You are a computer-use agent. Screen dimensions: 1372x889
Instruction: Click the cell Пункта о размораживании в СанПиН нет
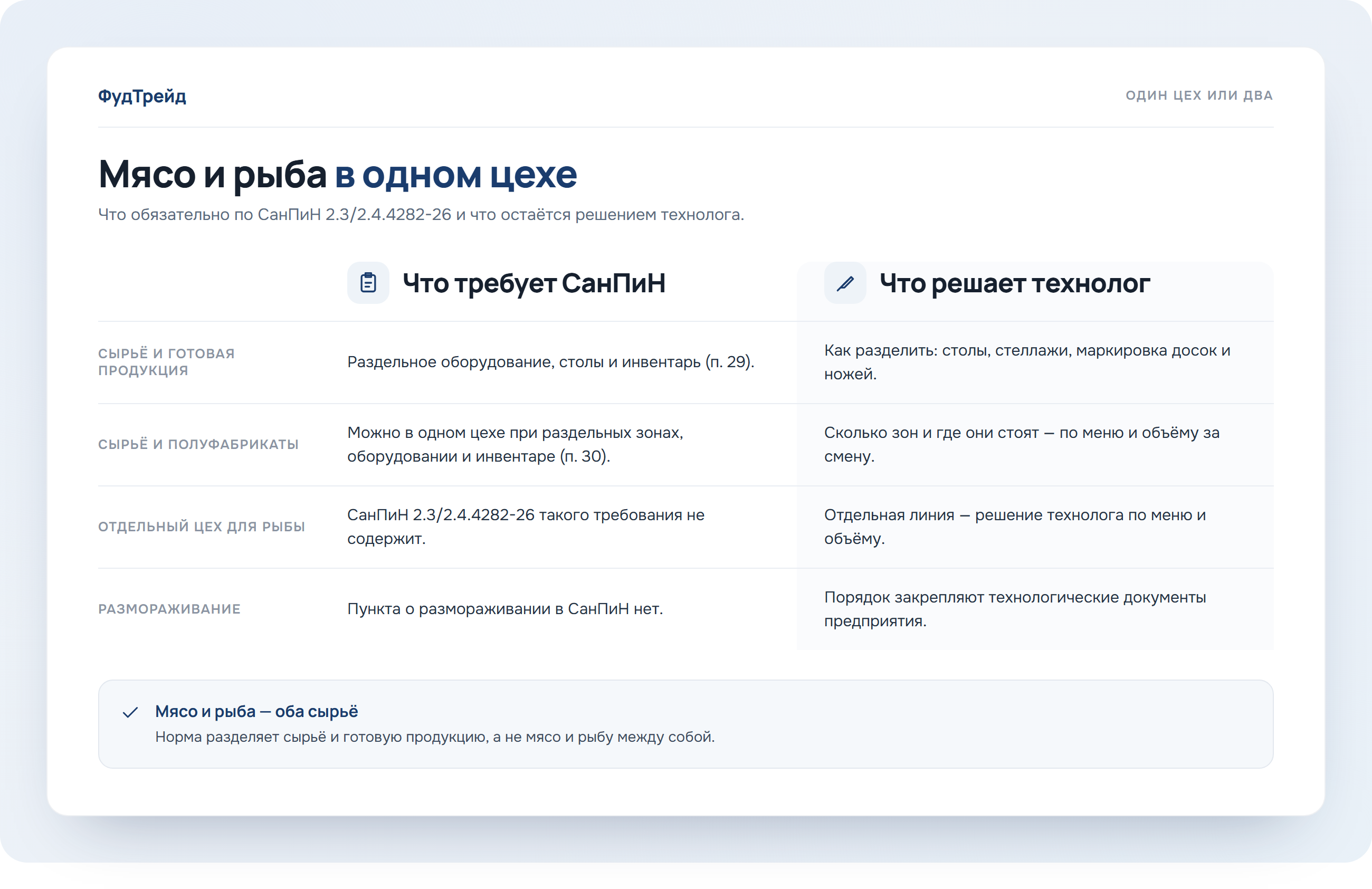505,609
